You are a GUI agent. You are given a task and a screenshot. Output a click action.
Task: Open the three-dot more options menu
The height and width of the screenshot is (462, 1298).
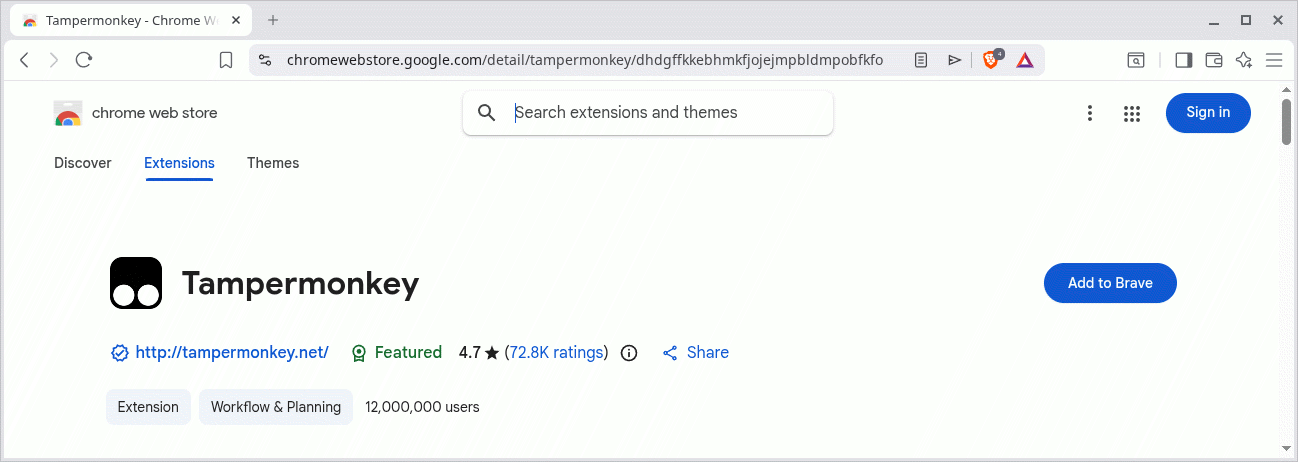click(x=1090, y=114)
